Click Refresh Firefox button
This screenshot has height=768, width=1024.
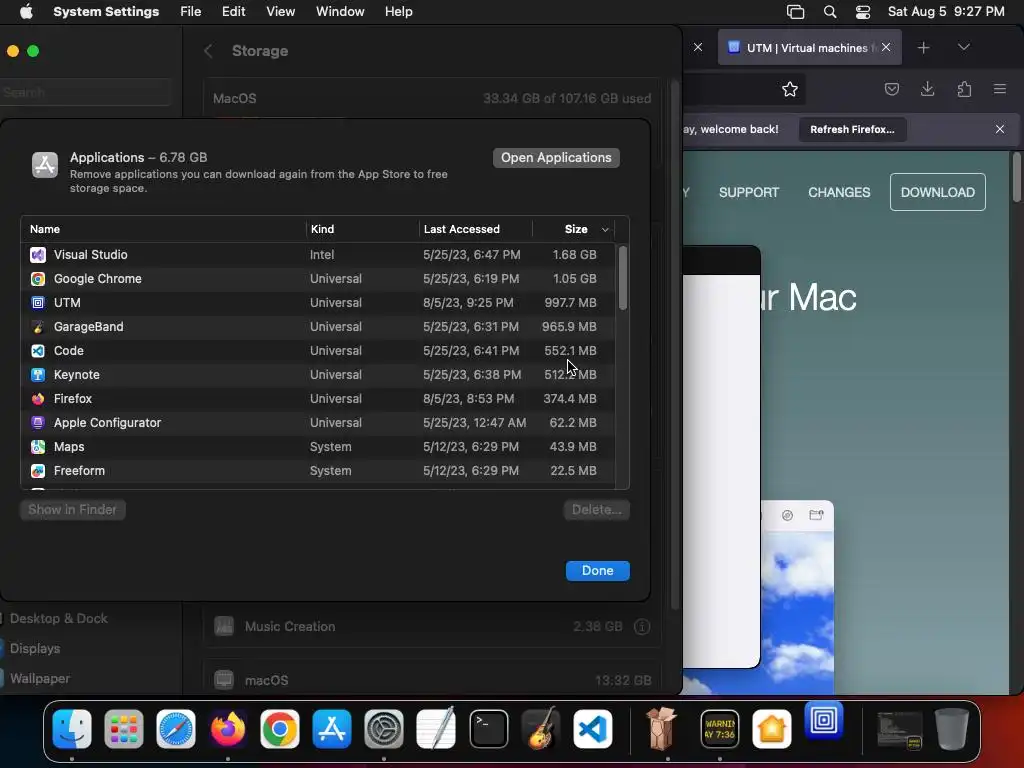(x=852, y=129)
